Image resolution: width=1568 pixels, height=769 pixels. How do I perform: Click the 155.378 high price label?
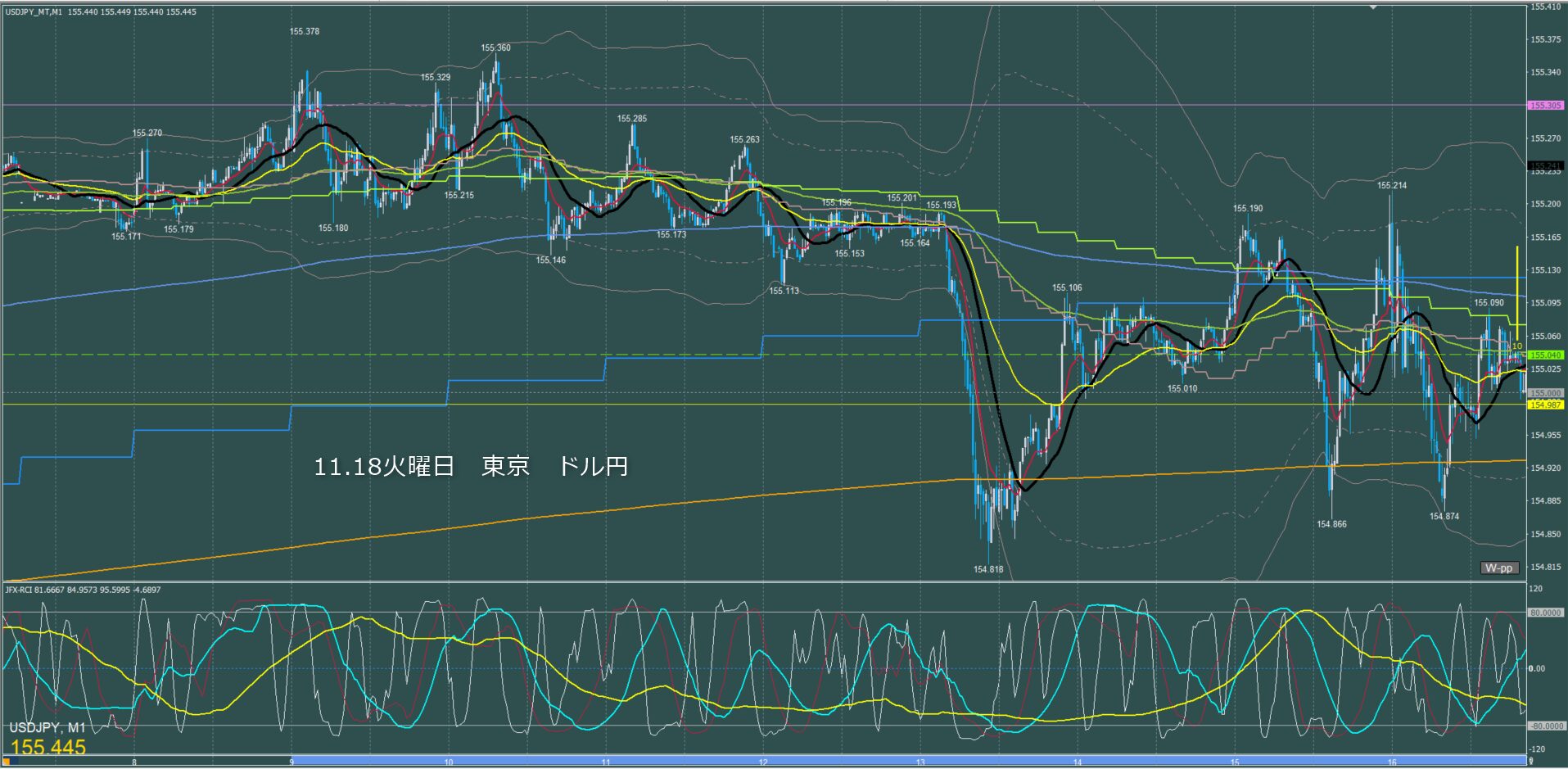[x=305, y=31]
